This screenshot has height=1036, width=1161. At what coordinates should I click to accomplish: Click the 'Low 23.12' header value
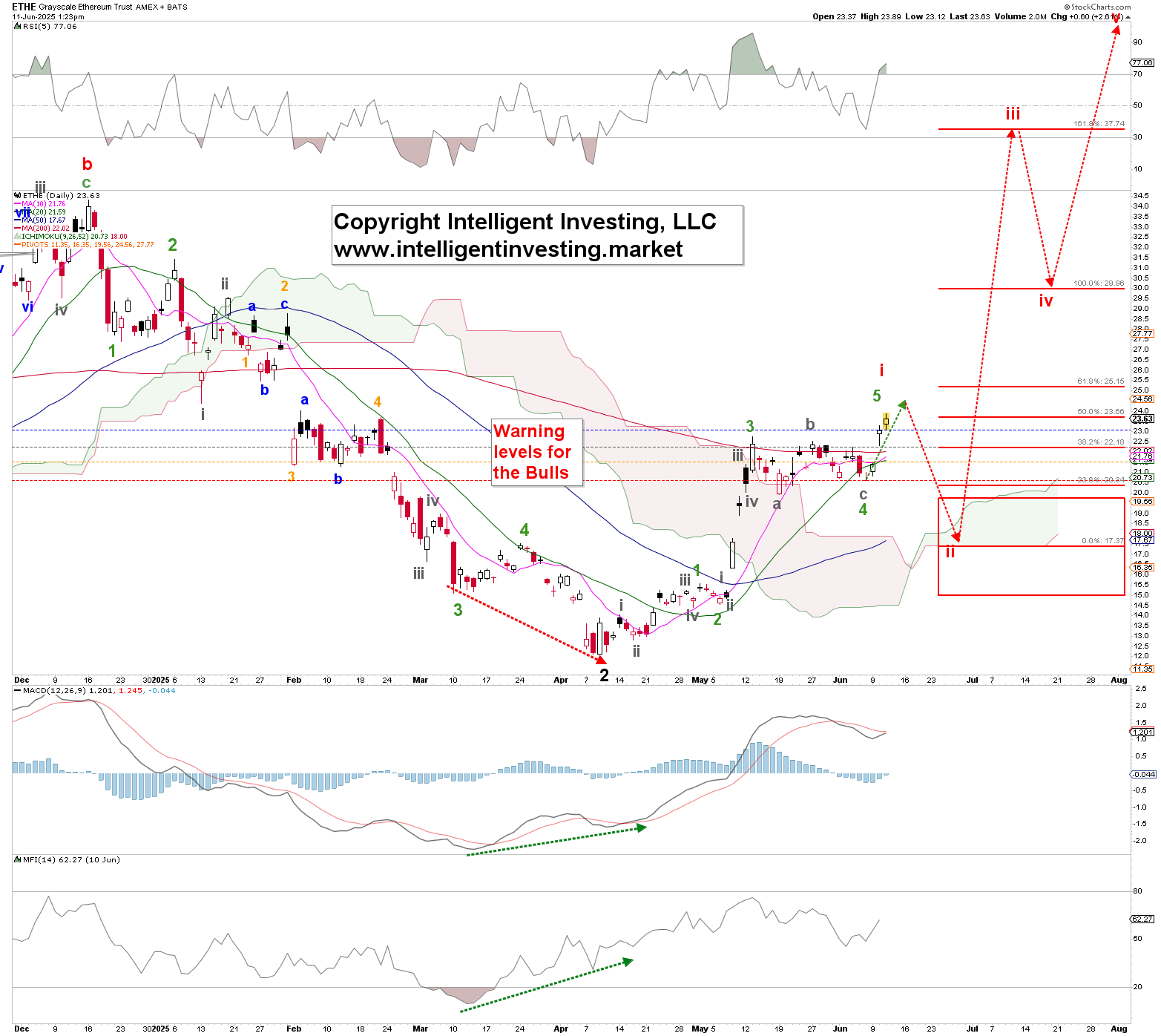(x=925, y=16)
